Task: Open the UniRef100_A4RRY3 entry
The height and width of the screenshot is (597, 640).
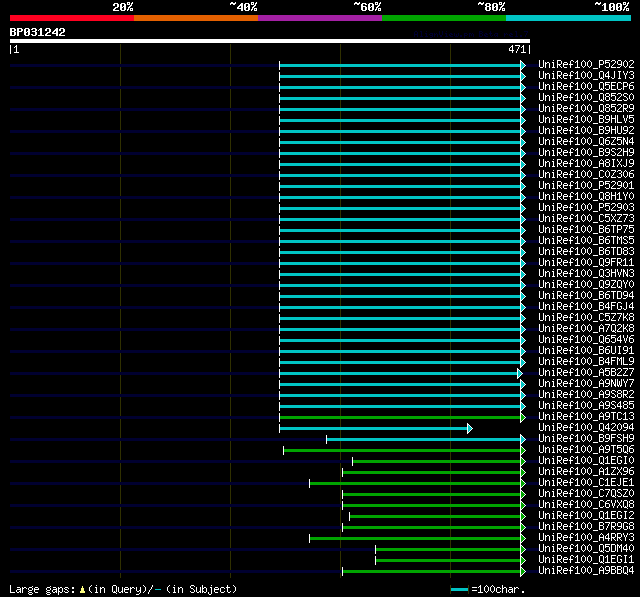Action: 586,538
